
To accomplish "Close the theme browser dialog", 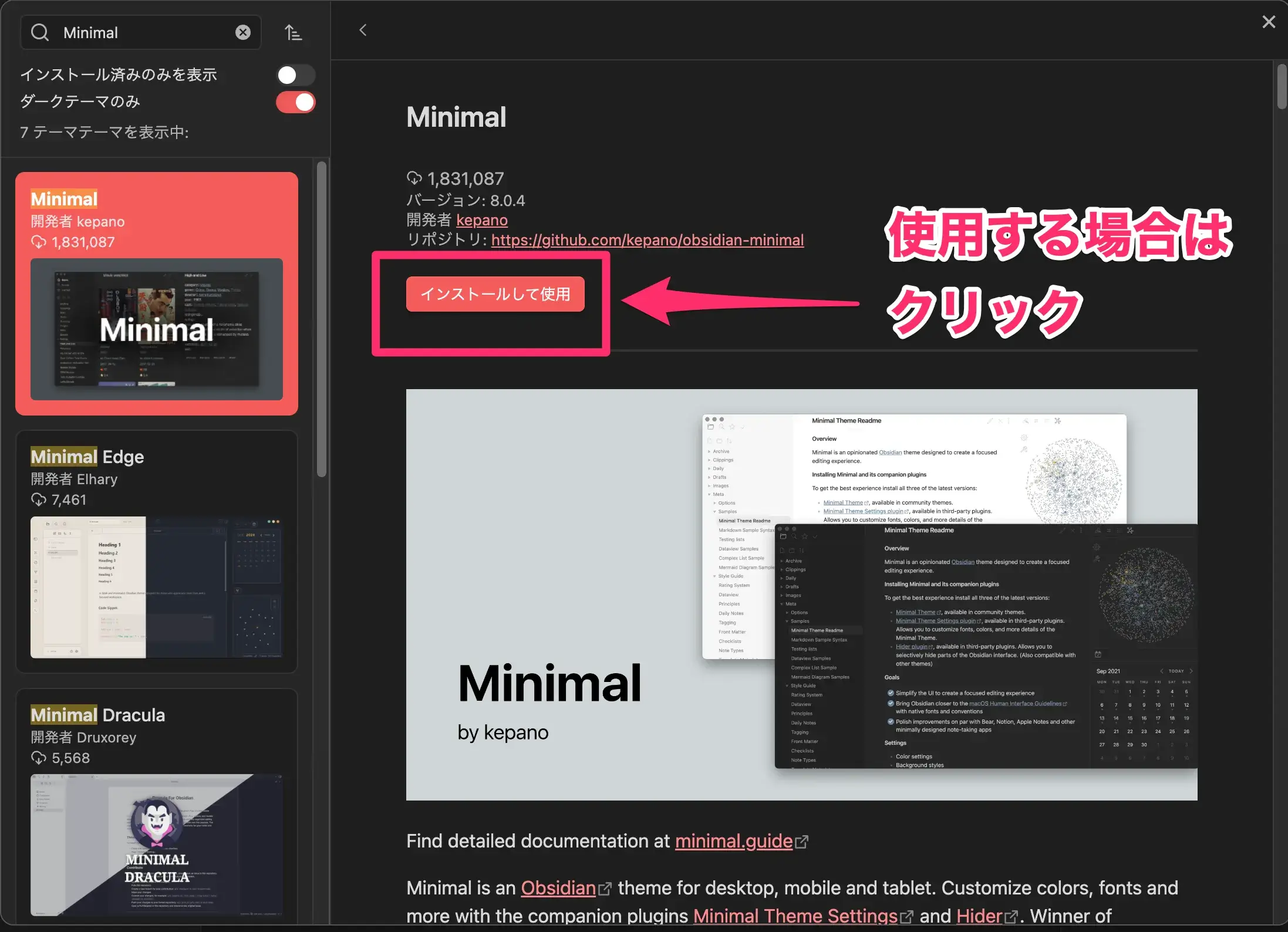I will 1269,22.
